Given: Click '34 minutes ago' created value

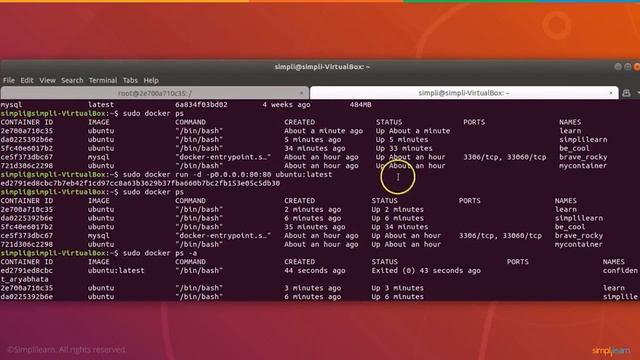Looking at the screenshot, I should click(x=315, y=149).
